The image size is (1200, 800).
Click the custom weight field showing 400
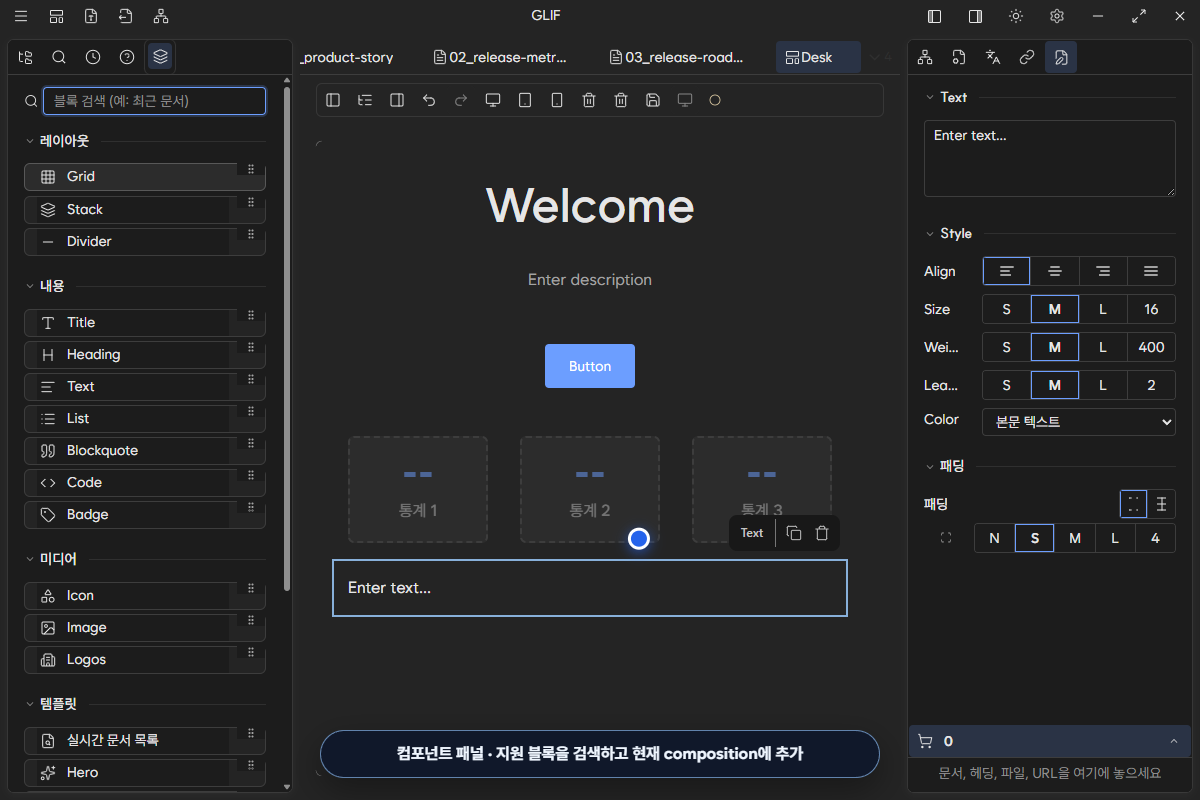coord(1151,347)
